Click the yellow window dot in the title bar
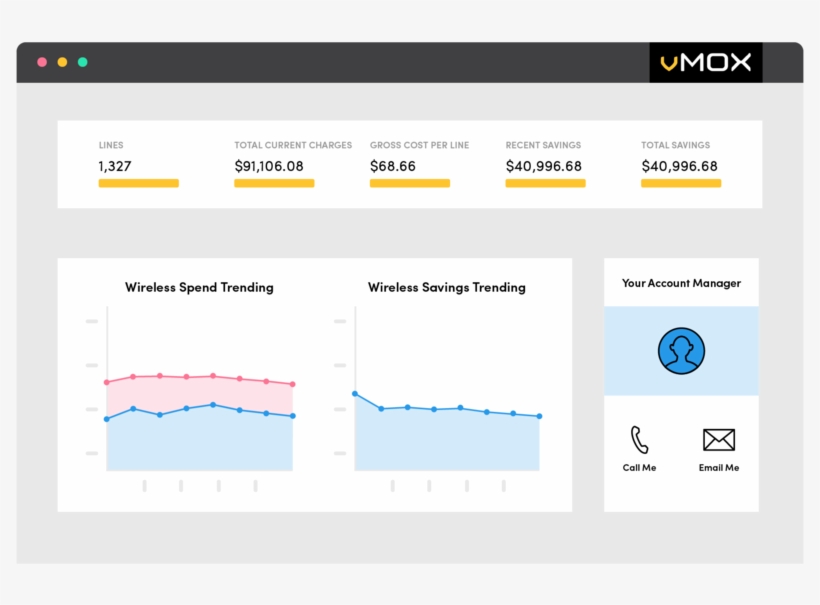Viewport: 820px width, 605px height. 62,62
